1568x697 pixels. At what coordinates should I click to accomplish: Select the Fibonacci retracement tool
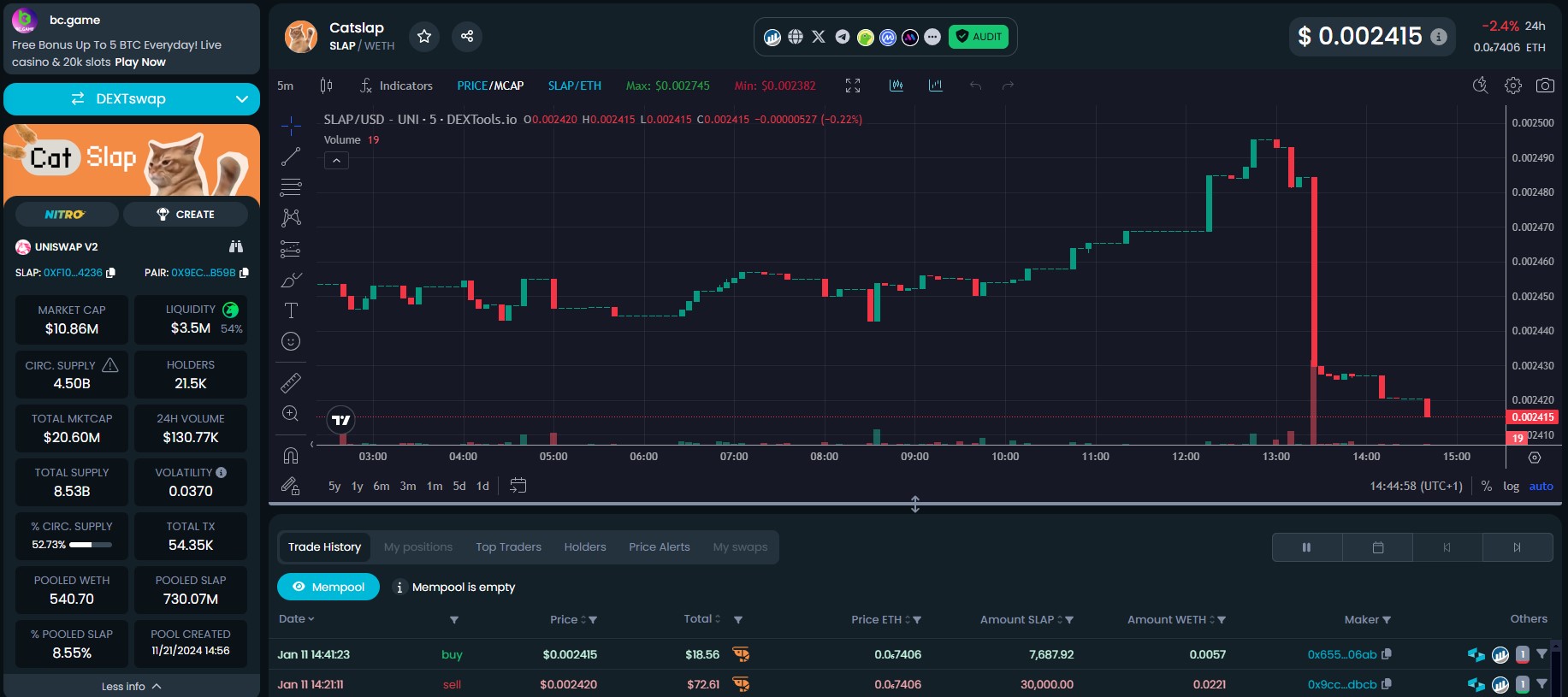[291, 187]
